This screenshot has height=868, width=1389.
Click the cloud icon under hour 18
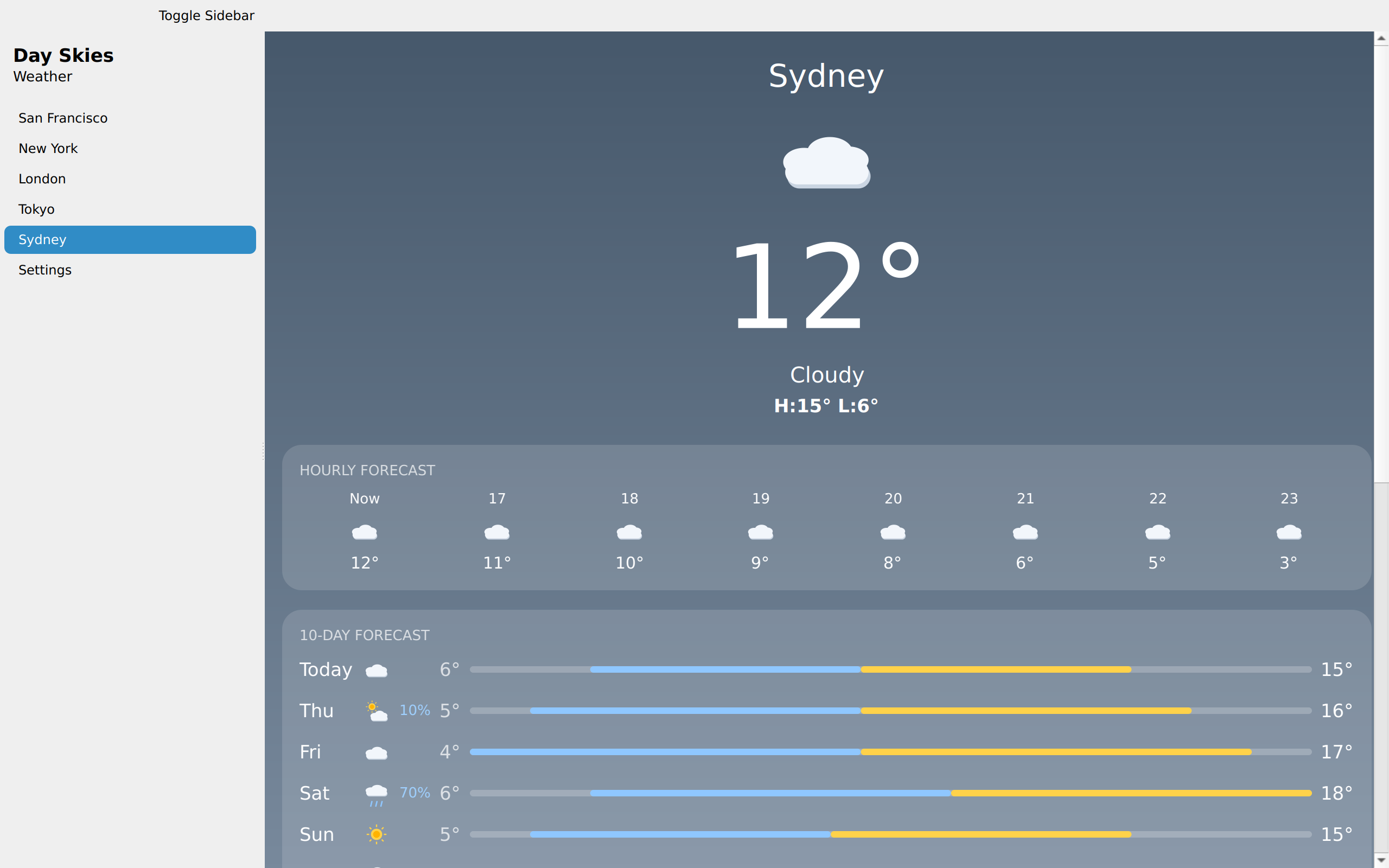point(629,532)
